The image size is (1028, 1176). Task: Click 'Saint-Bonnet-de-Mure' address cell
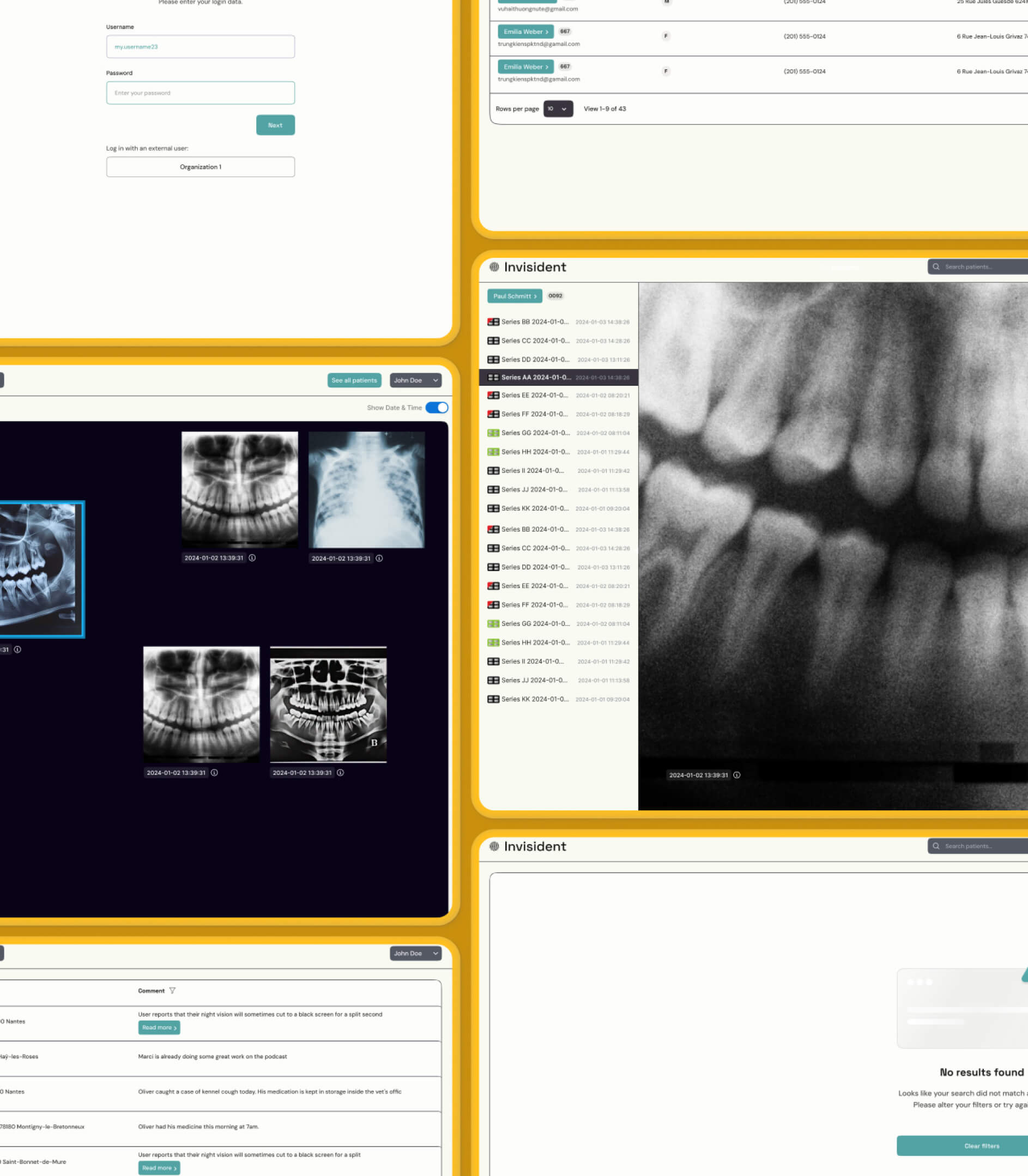(33, 1162)
